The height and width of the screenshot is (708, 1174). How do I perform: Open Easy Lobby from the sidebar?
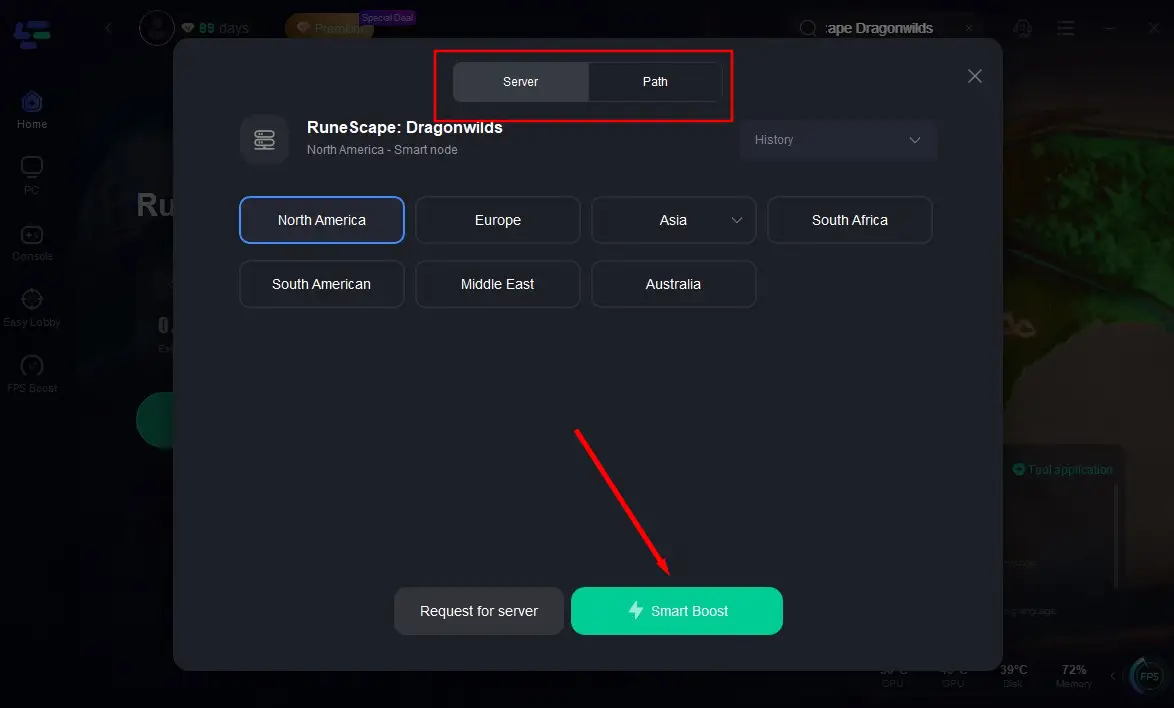[x=31, y=308]
